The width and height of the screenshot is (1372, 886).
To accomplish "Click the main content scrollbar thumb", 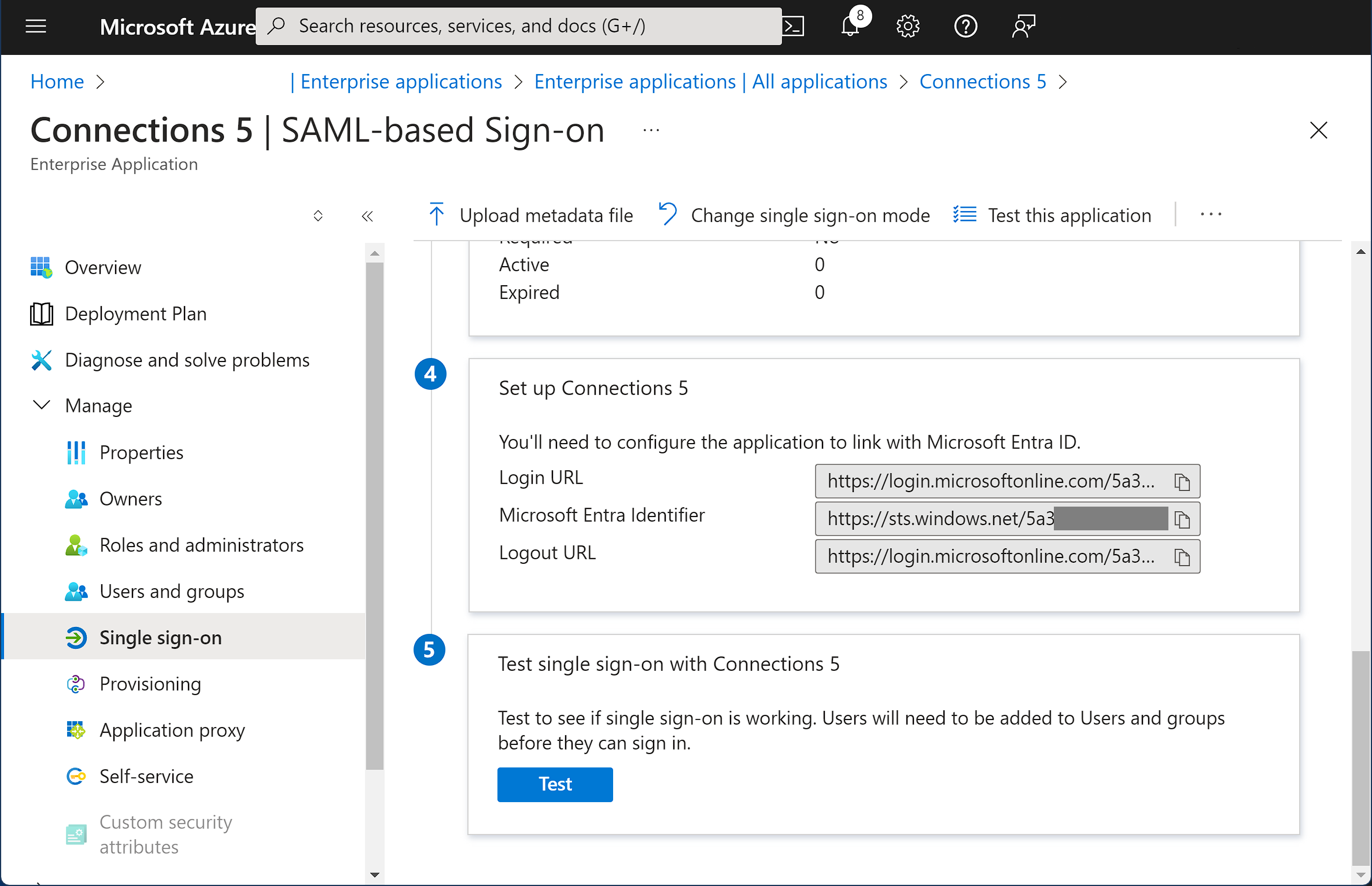I will click(x=1360, y=758).
